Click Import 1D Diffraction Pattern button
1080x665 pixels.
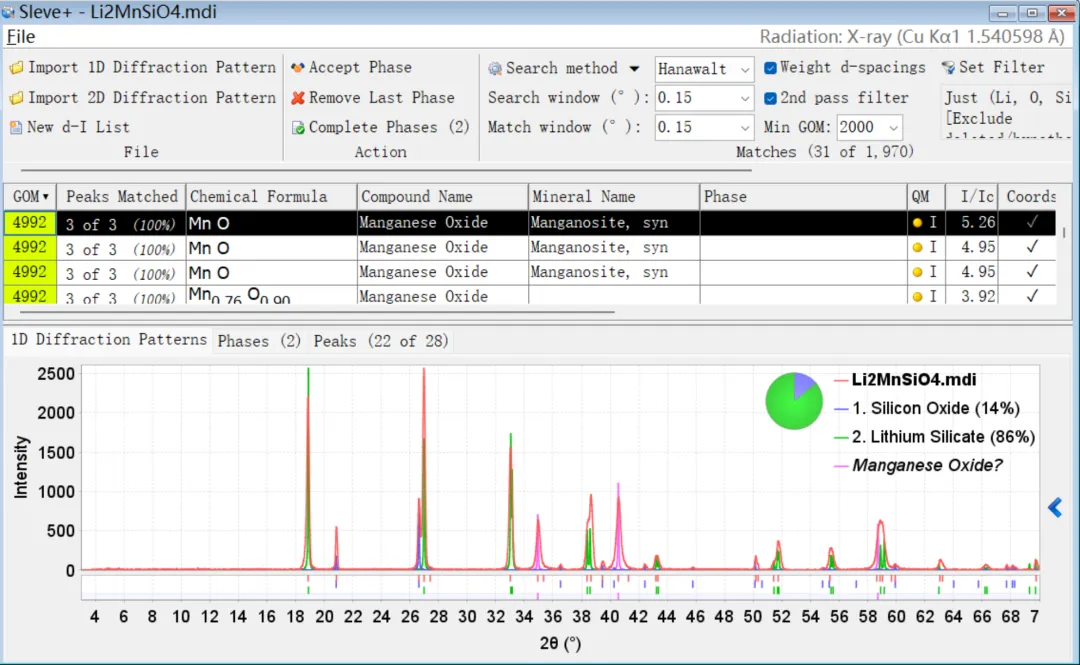tap(143, 68)
